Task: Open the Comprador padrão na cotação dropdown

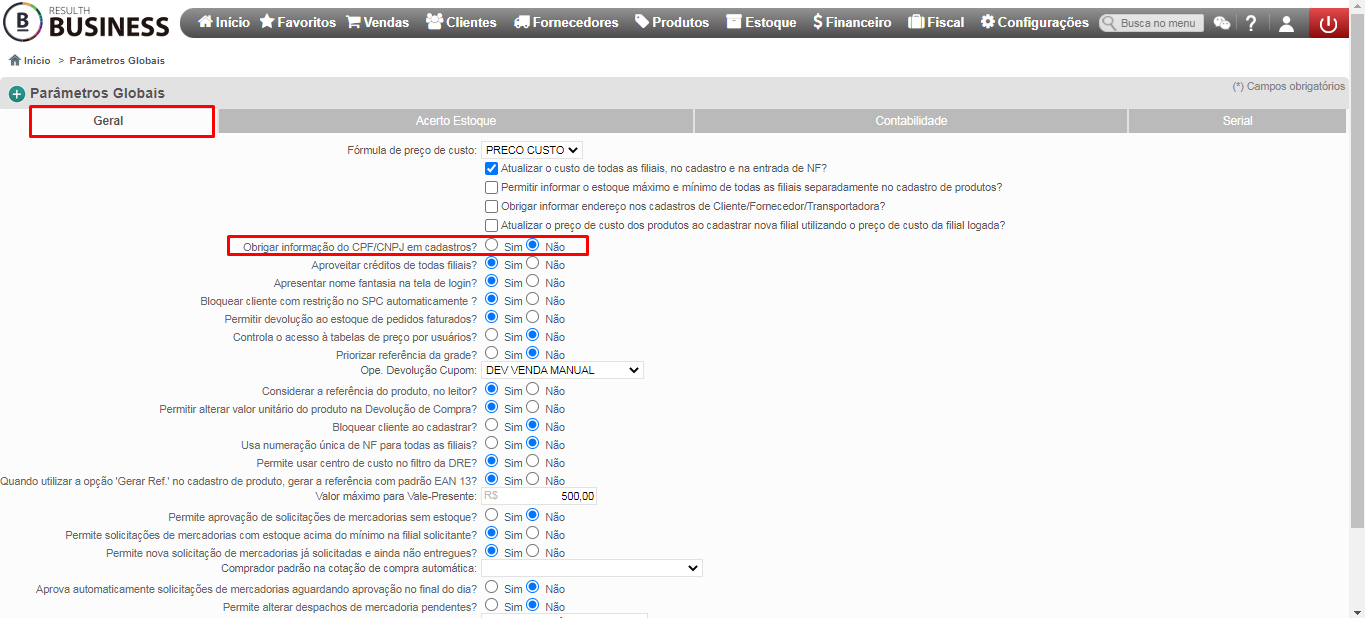Action: 592,568
